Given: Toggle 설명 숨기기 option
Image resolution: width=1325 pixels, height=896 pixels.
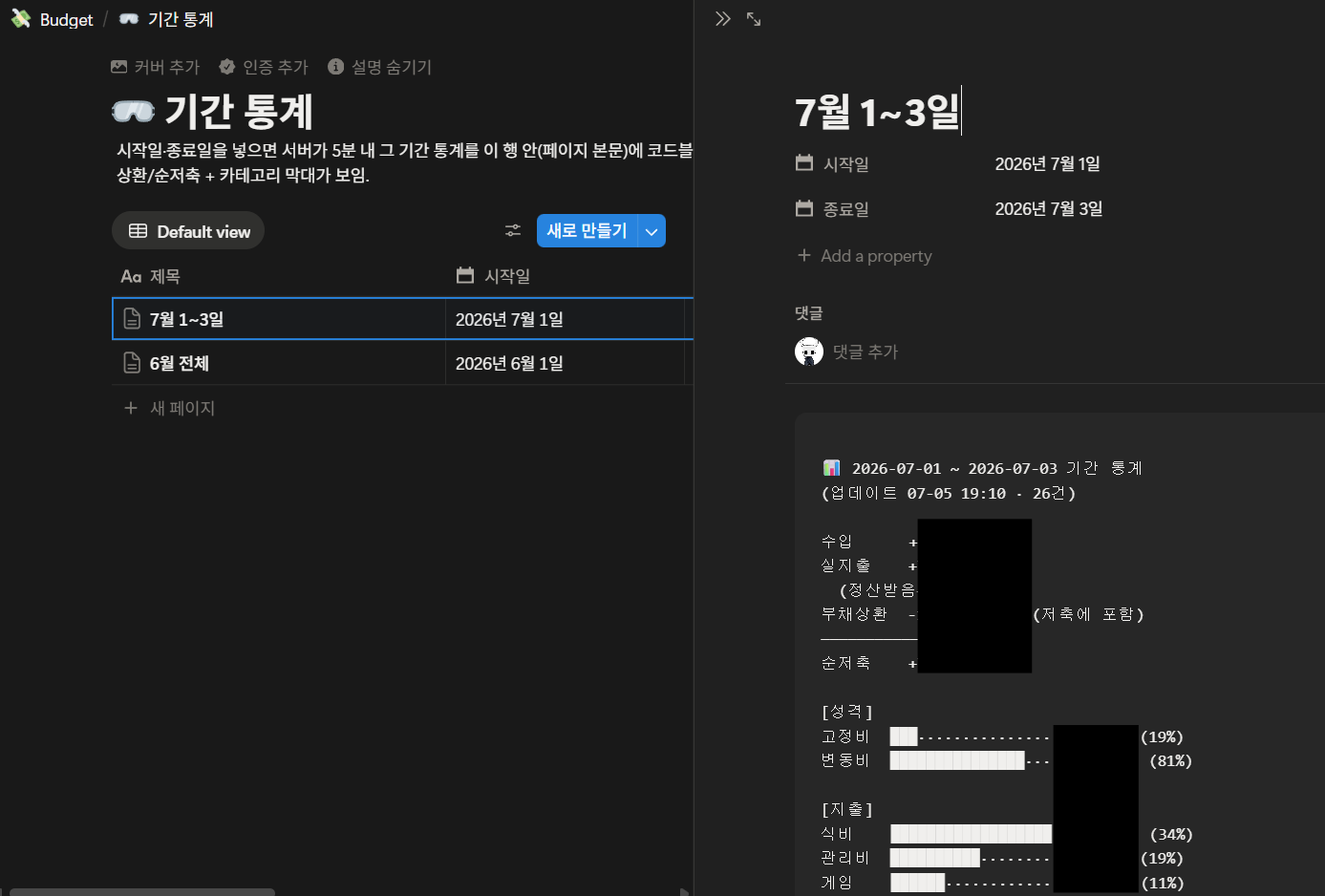Looking at the screenshot, I should [380, 67].
